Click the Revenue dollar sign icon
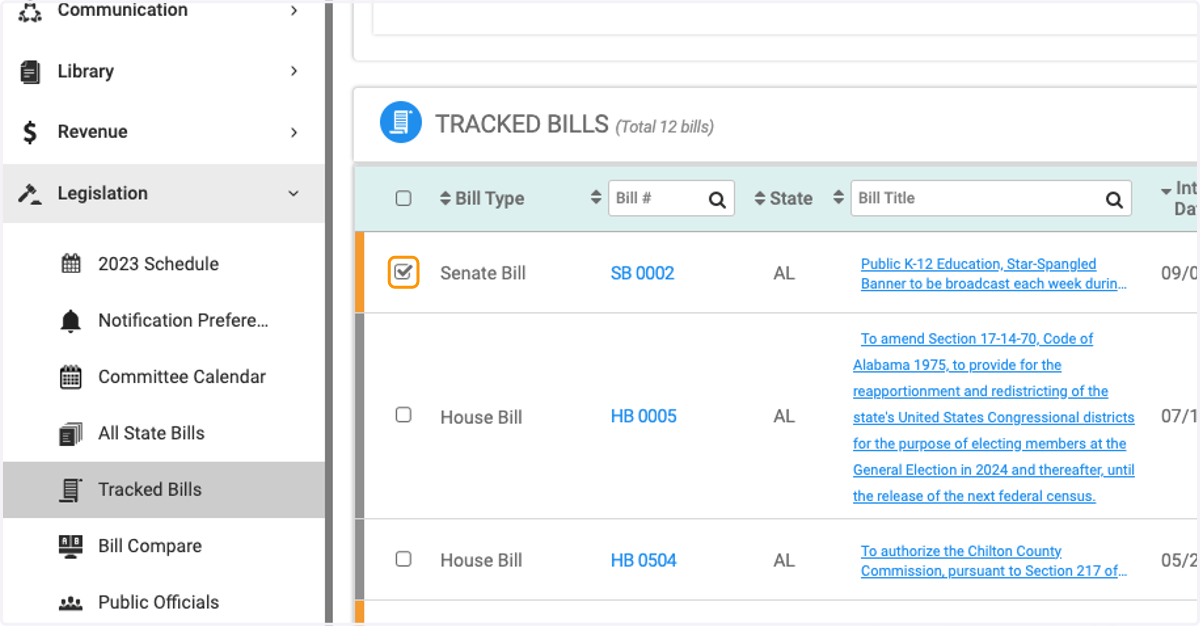The image size is (1200, 626). click(30, 132)
